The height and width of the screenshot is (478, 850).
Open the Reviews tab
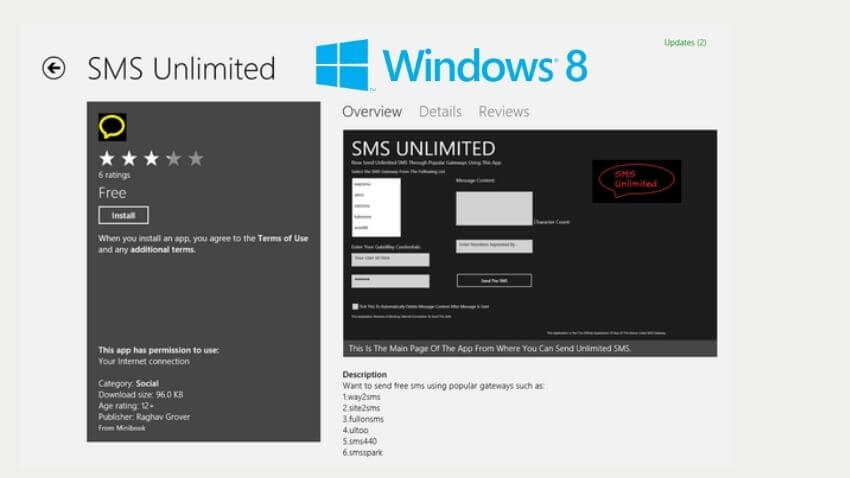[x=504, y=112]
